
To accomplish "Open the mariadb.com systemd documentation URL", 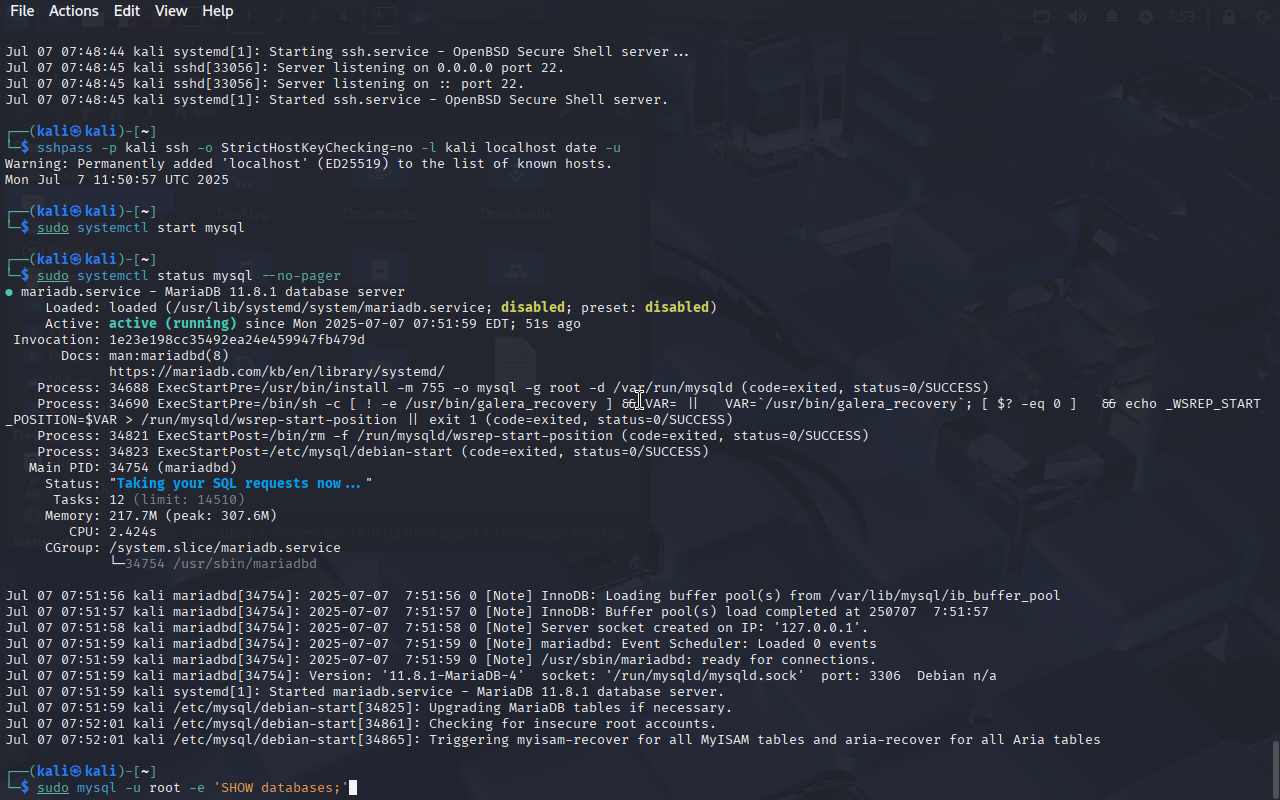I will tap(277, 372).
